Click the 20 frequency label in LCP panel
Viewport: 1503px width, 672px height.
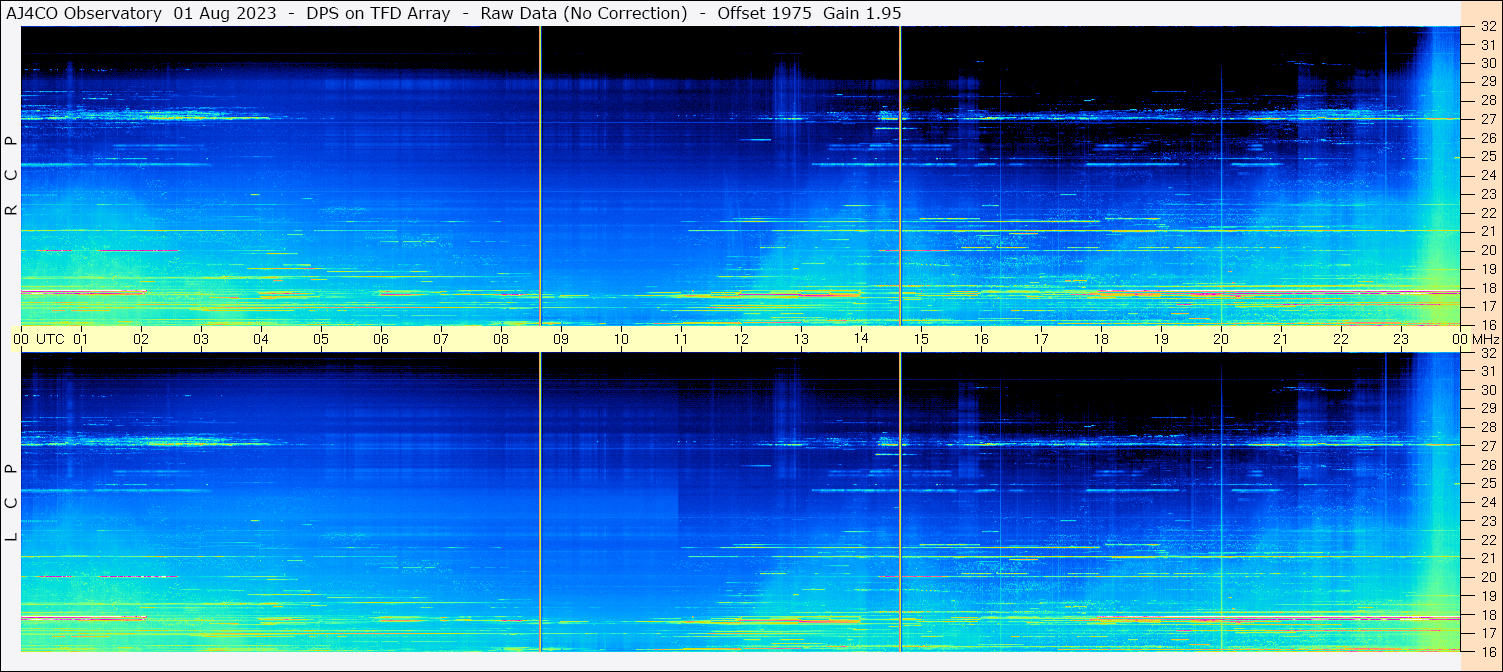1487,577
